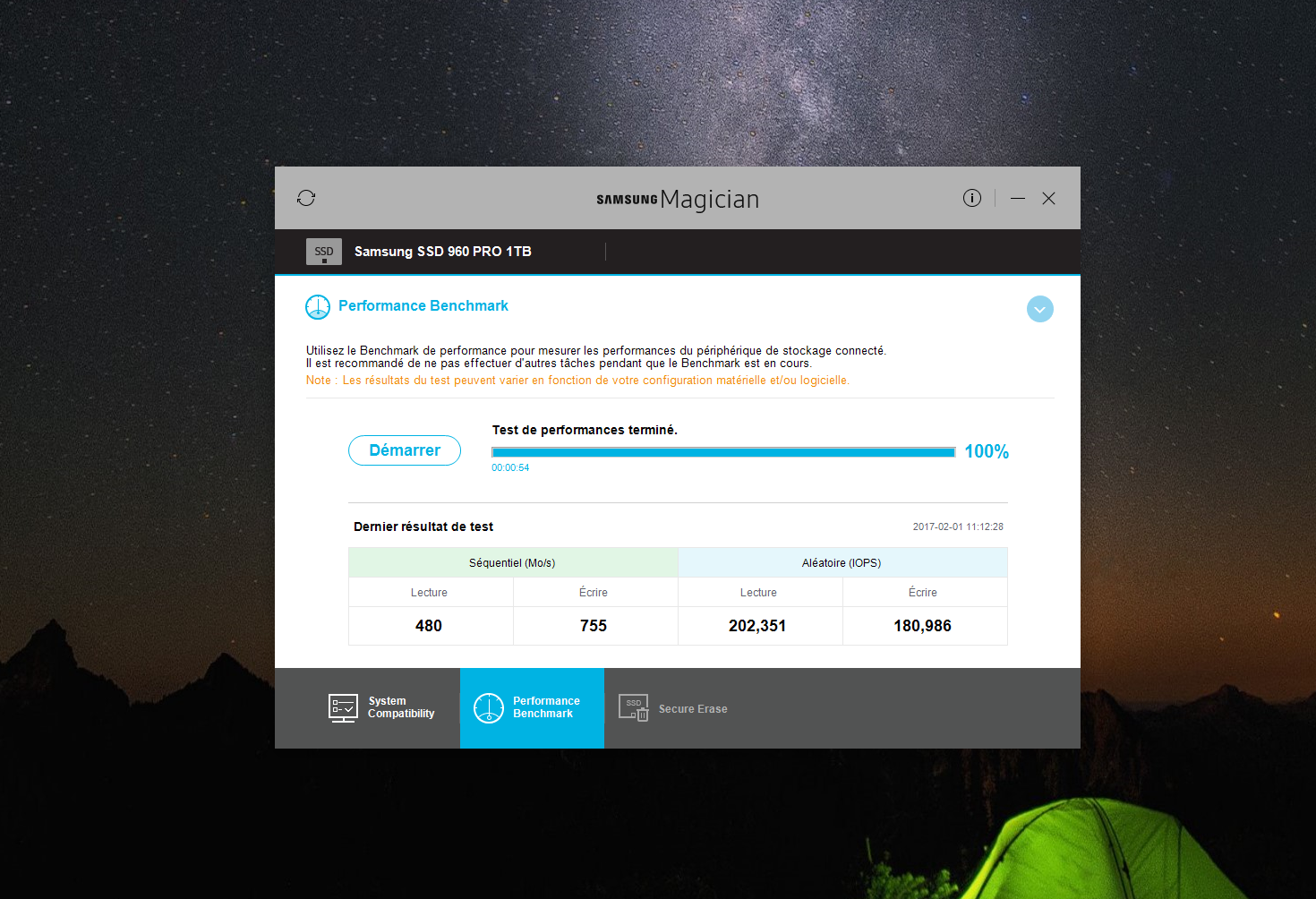1316x899 pixels.
Task: Select the Samsung SSD 960 PRO 1TB drive
Action: pos(442,252)
